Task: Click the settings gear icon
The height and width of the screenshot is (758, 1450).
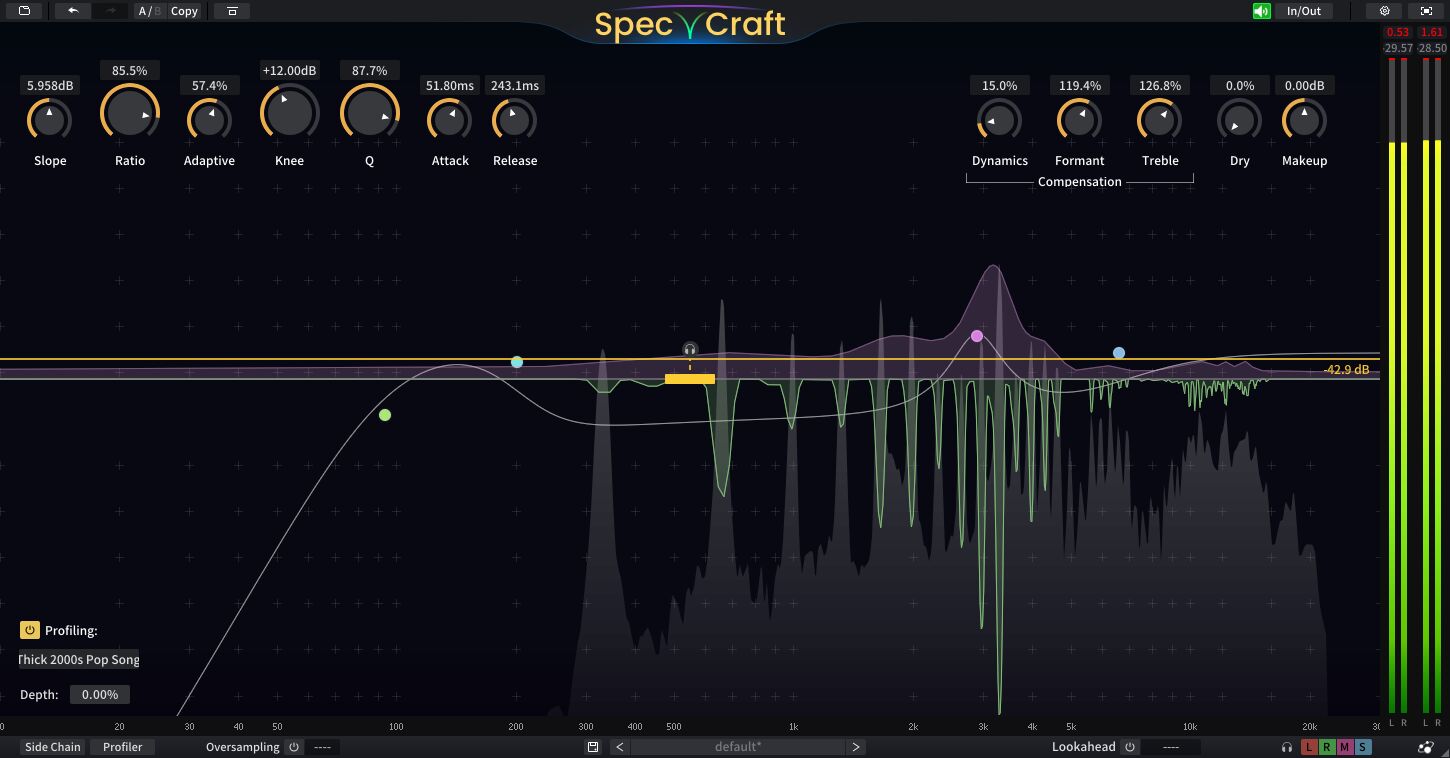Action: tap(1384, 11)
